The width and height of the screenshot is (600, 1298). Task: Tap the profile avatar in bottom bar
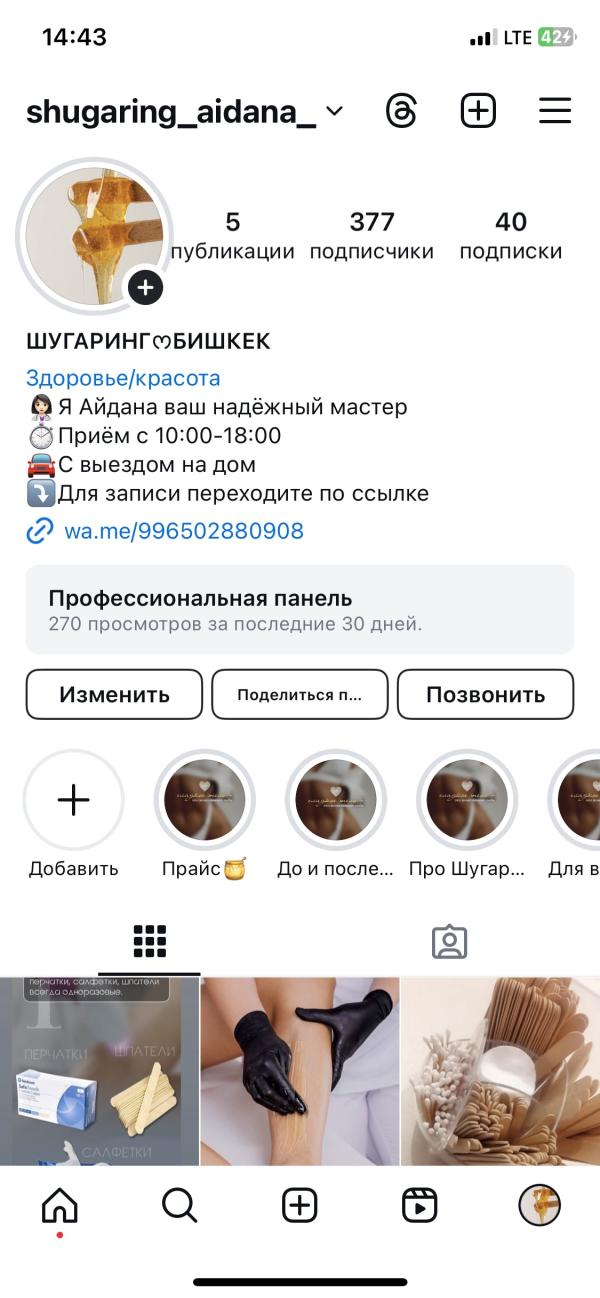tap(539, 1206)
